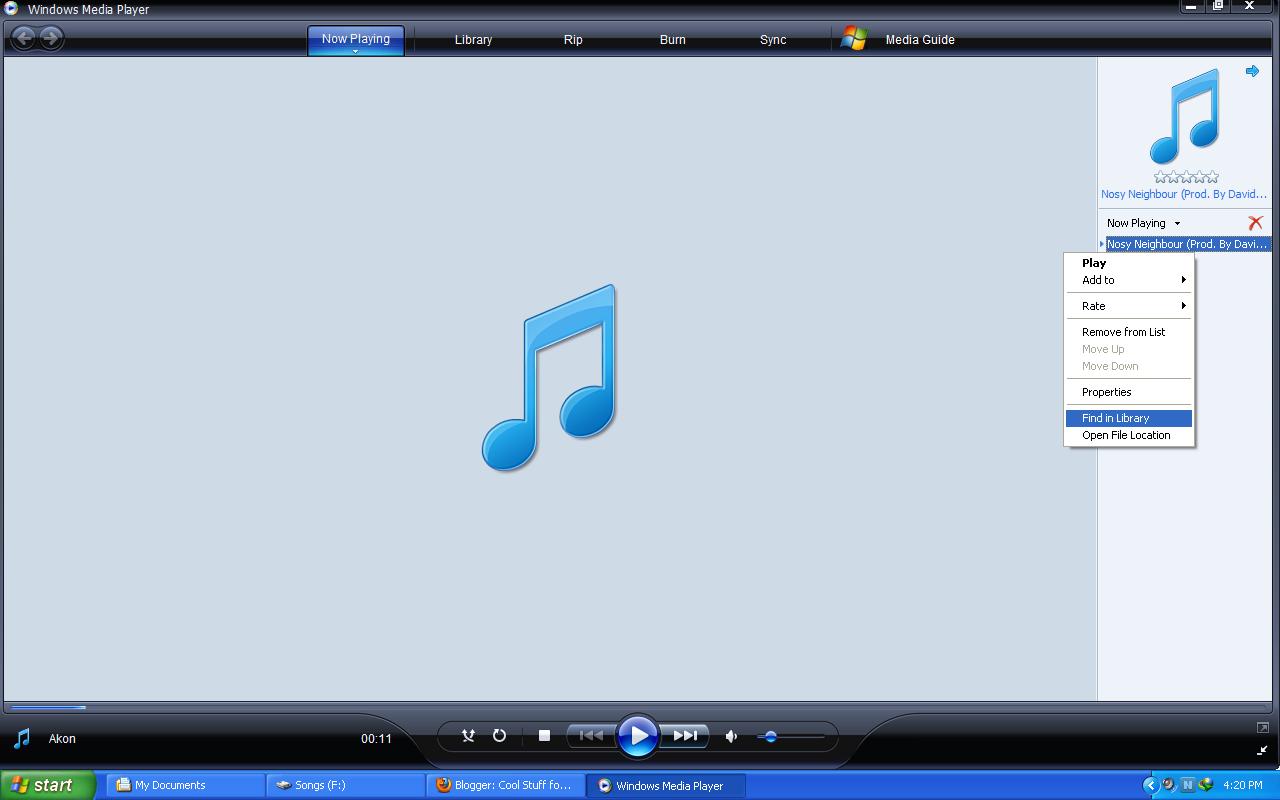This screenshot has height=800, width=1280.
Task: Open the Start menu
Action: pyautogui.click(x=48, y=785)
